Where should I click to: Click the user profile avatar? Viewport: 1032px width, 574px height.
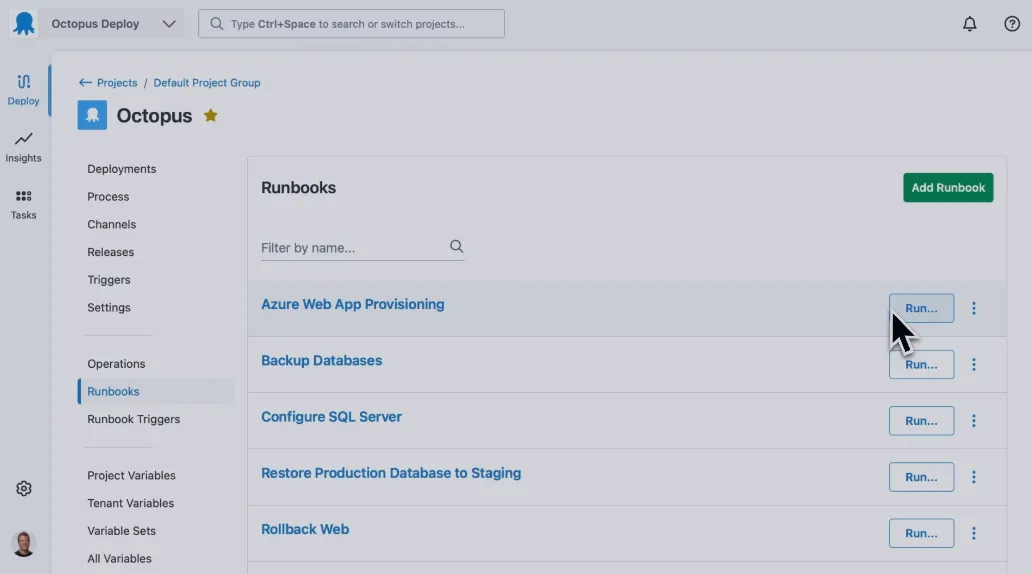click(23, 543)
